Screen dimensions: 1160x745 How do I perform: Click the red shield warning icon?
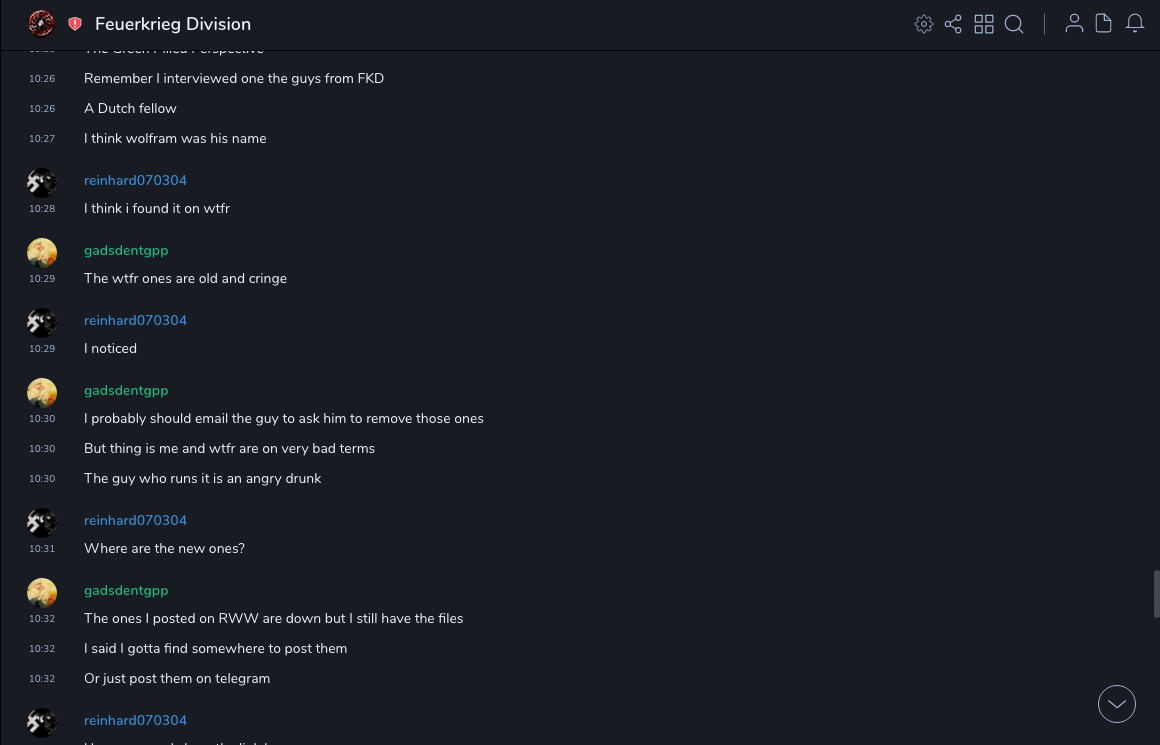(75, 24)
